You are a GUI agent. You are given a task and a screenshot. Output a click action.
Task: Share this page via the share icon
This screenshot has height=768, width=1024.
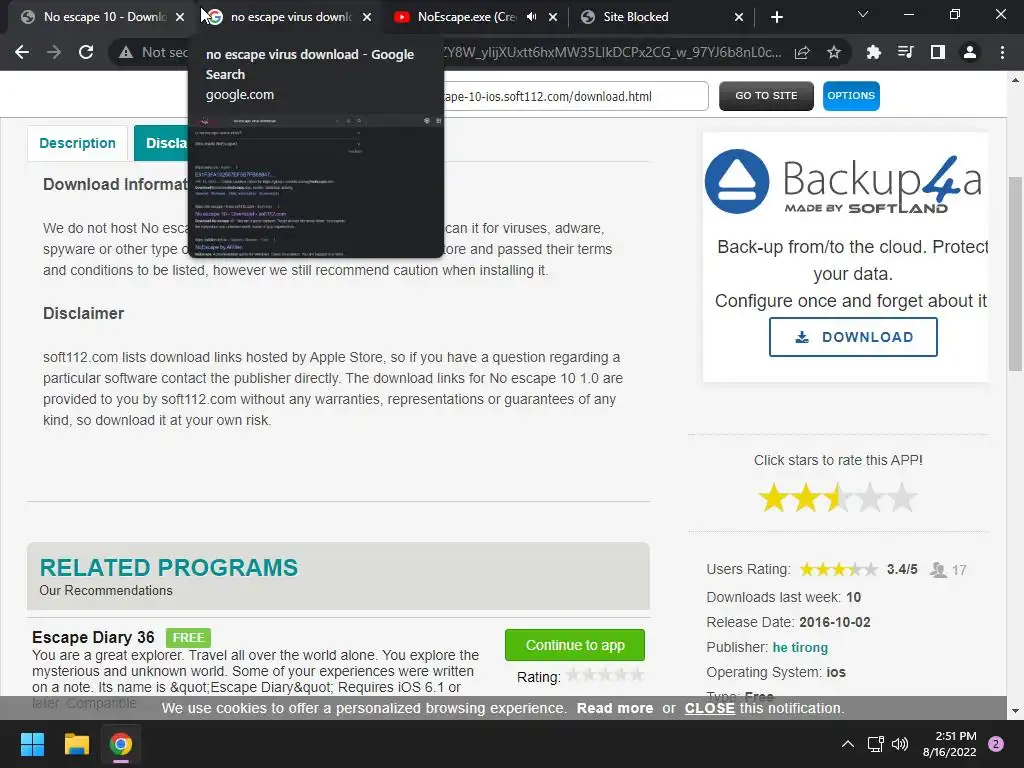coord(802,52)
